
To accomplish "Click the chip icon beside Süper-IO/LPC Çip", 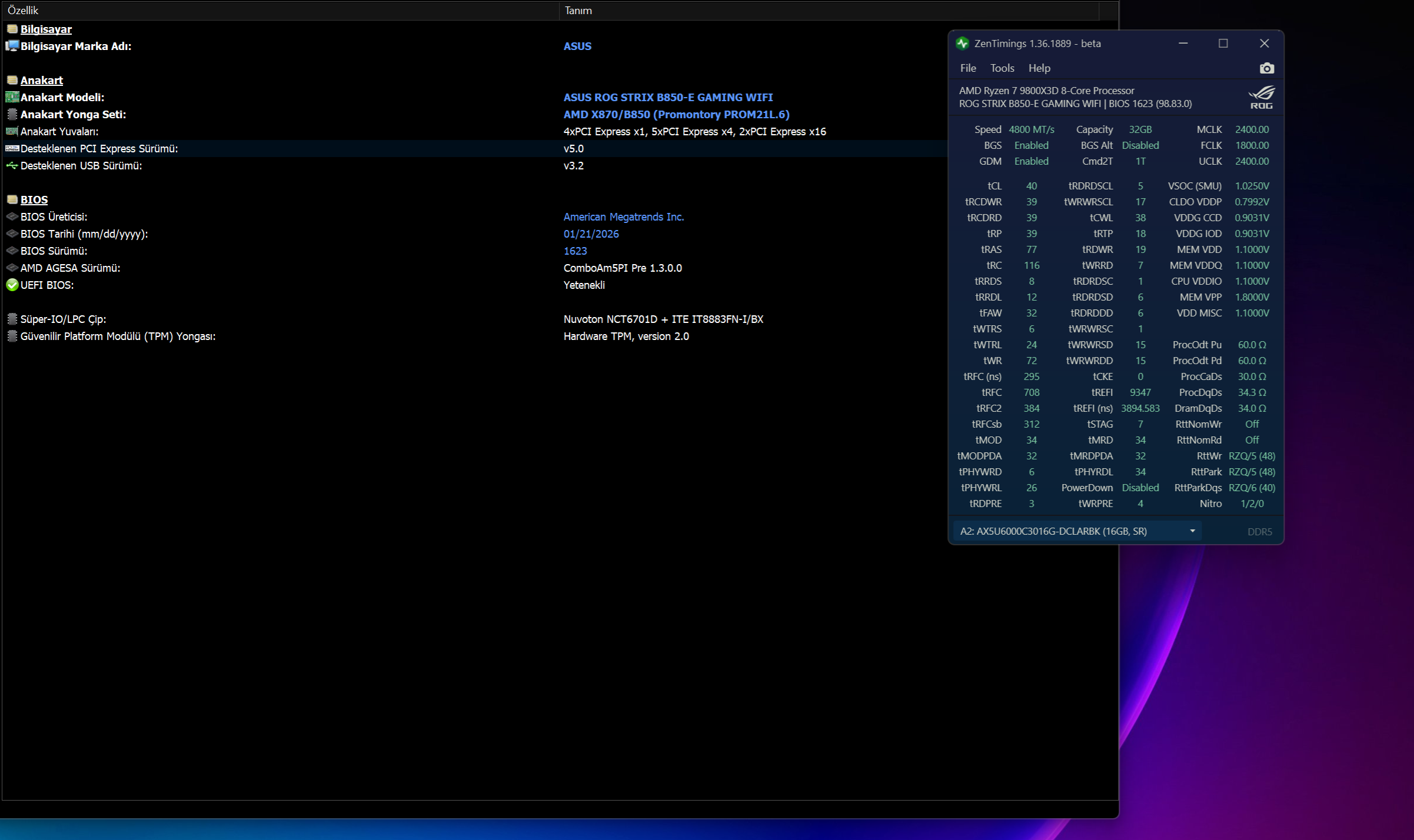I will 12,319.
